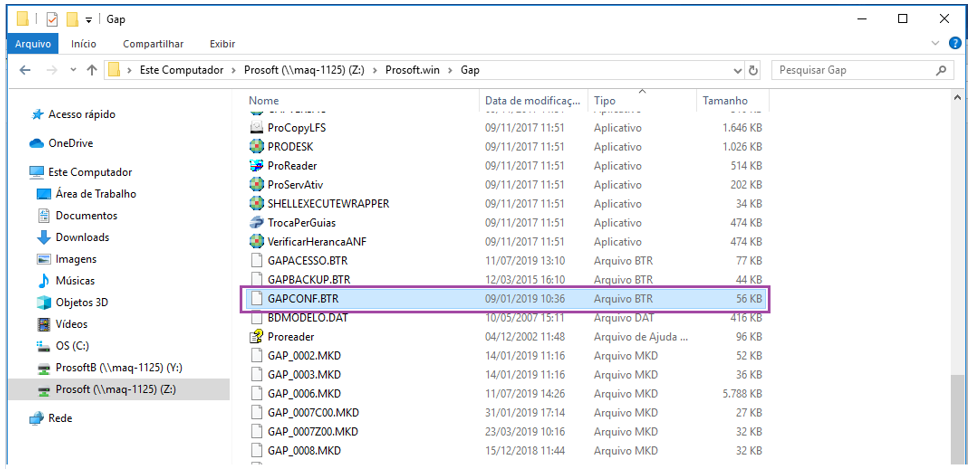Navigate back to previous folder

[25, 70]
